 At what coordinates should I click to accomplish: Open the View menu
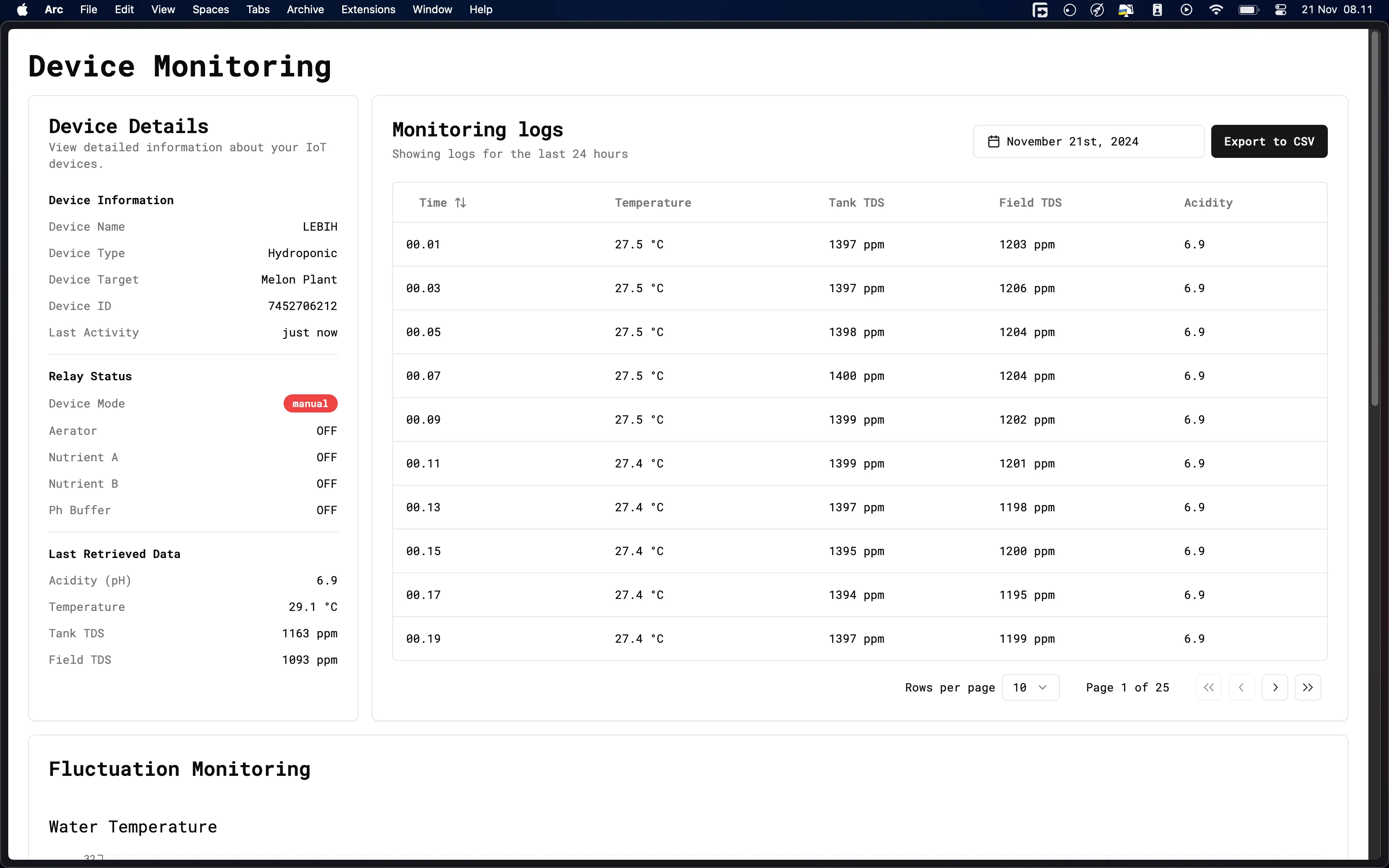[163, 10]
